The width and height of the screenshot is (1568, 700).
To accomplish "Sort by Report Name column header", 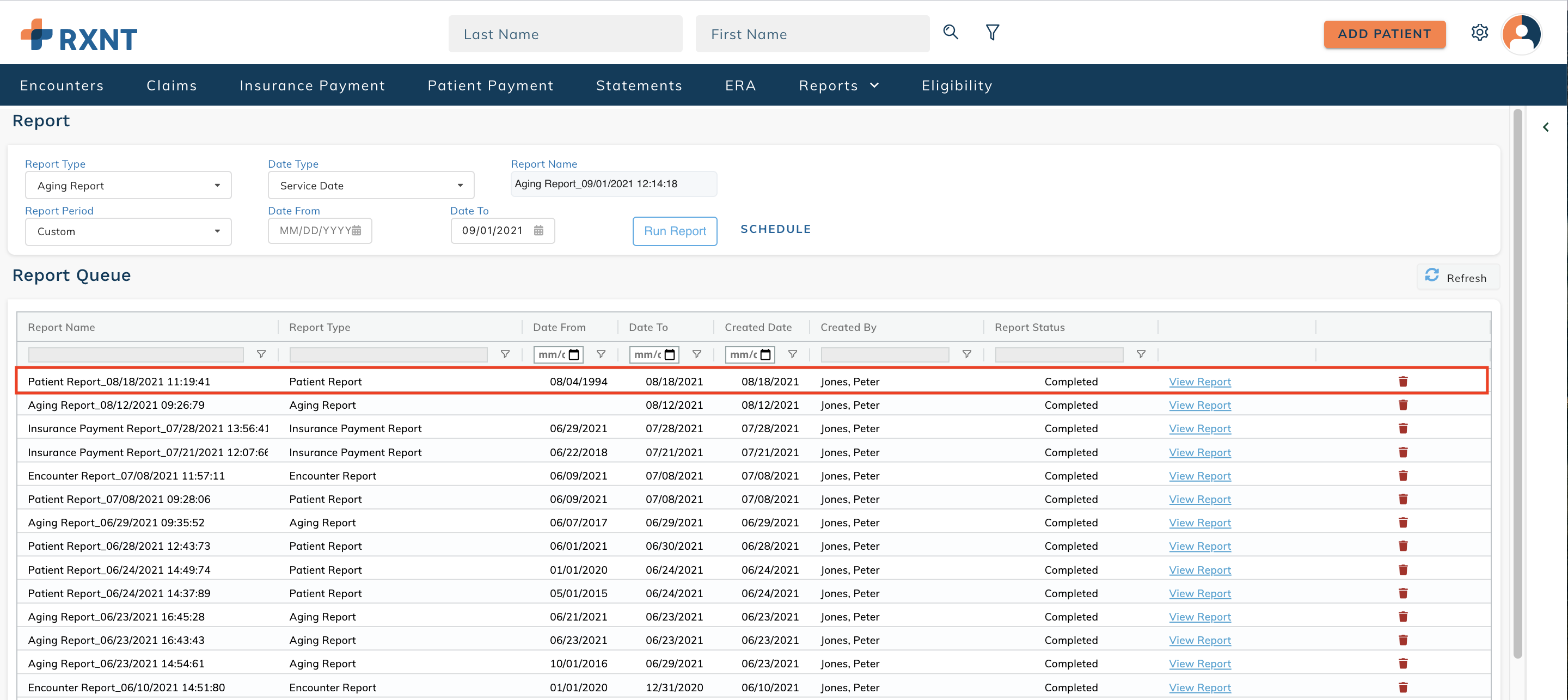I will point(62,328).
